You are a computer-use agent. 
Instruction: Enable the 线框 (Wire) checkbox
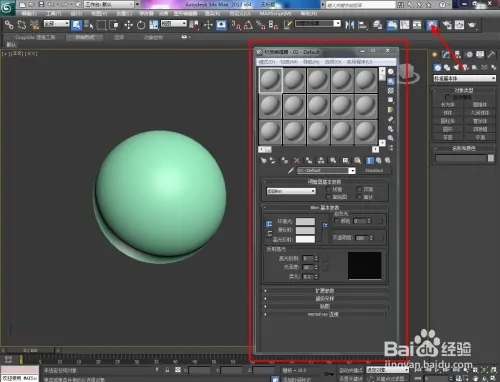[x=328, y=189]
